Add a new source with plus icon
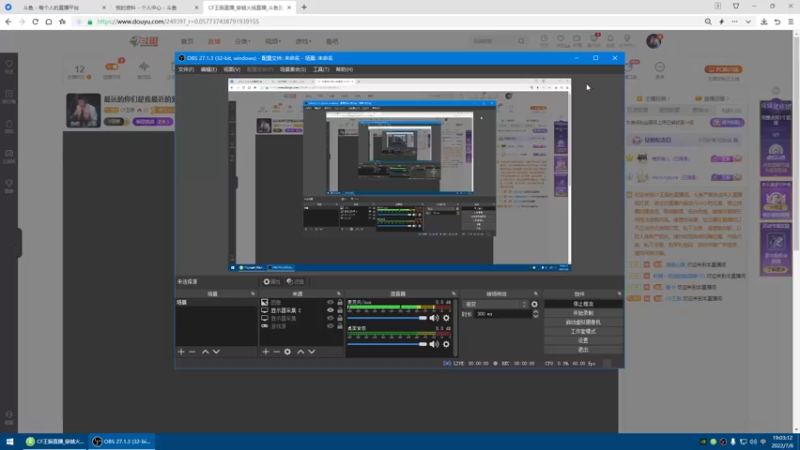Image resolution: width=800 pixels, height=450 pixels. point(265,352)
